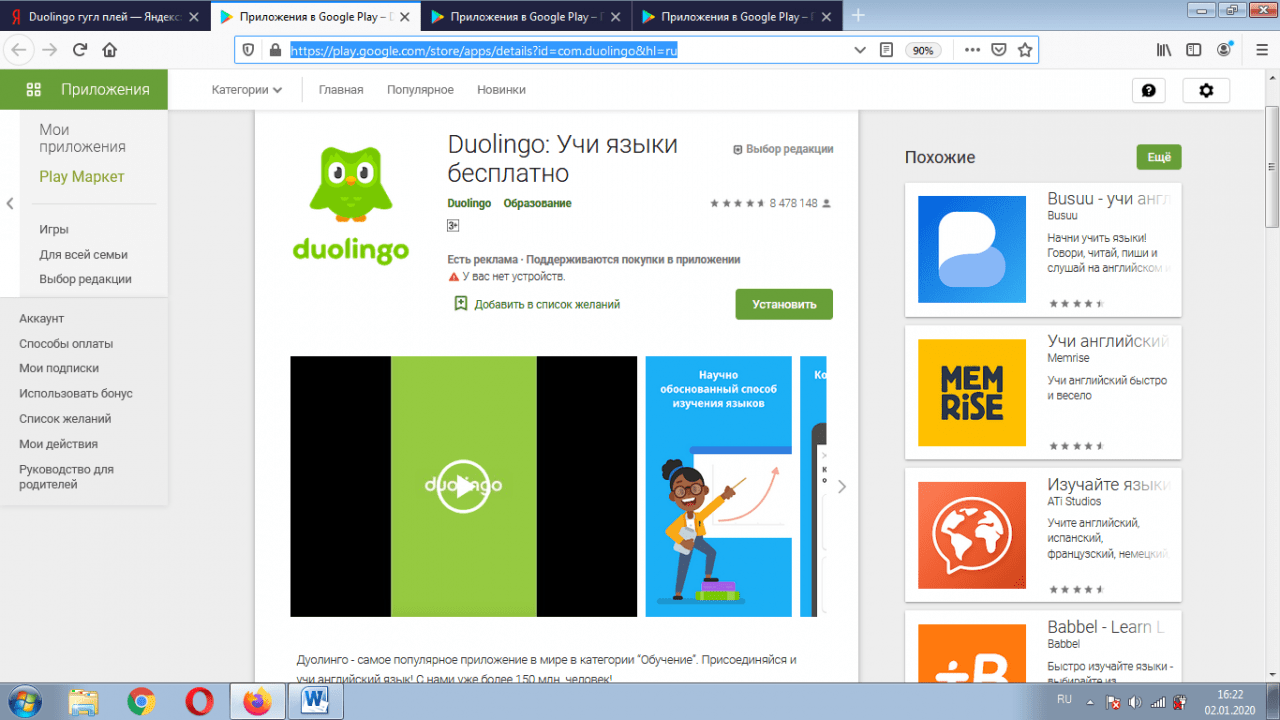The width and height of the screenshot is (1280, 720).
Task: Open the address bar history dropdown arrow
Action: (860, 50)
